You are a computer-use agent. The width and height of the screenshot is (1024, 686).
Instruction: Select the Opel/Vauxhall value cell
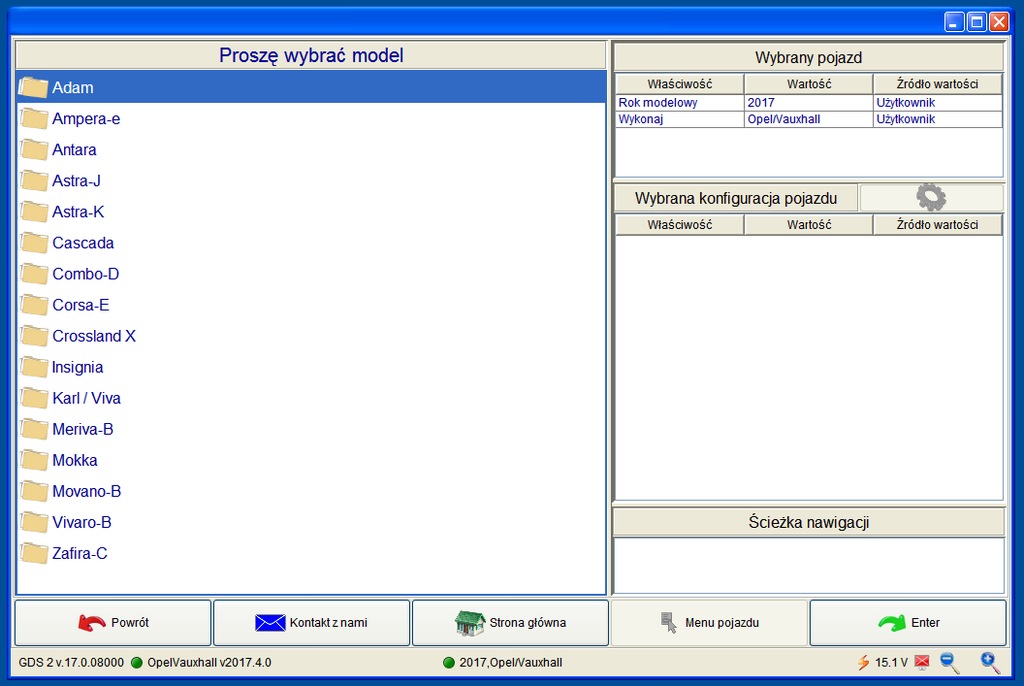coord(808,119)
